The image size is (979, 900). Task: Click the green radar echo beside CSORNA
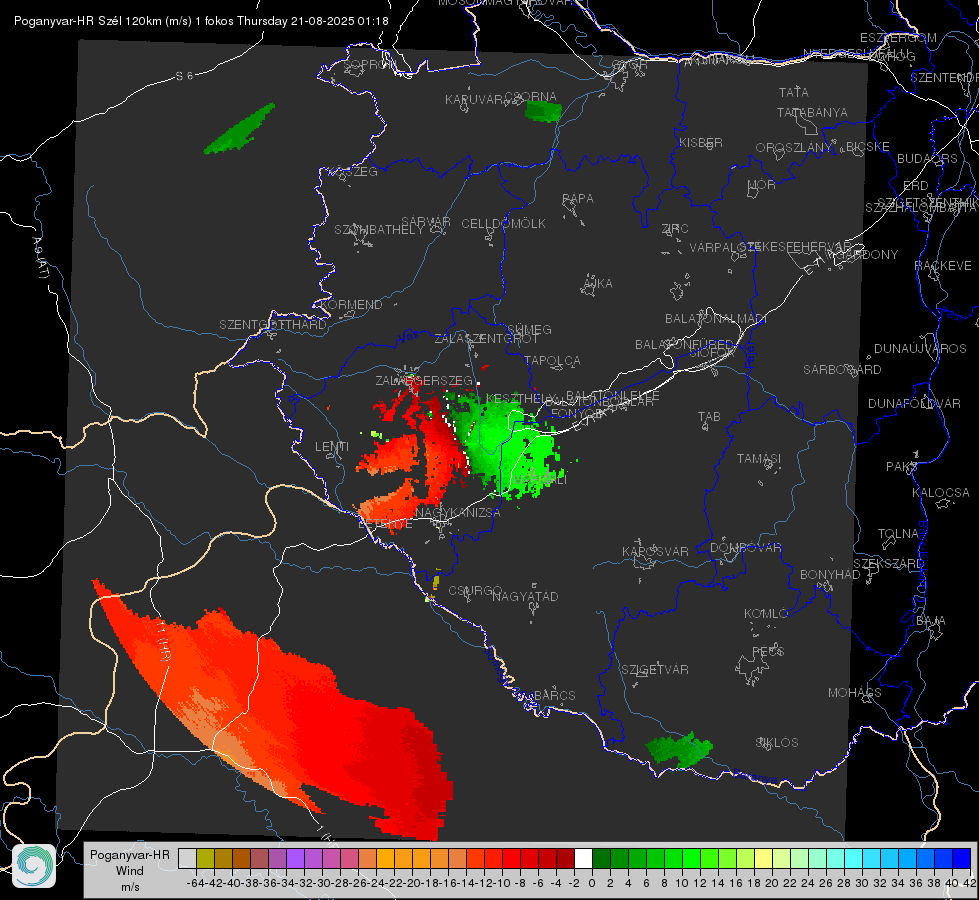(543, 112)
